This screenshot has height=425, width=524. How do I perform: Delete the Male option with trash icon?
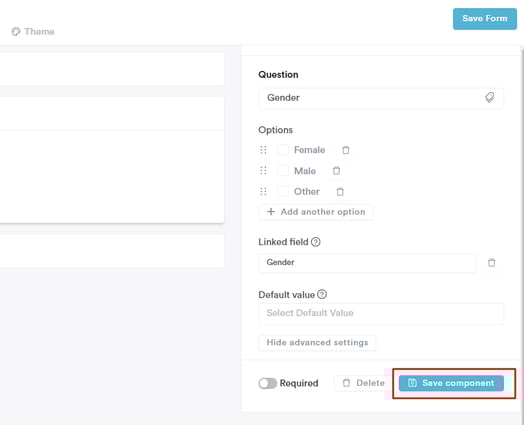pyautogui.click(x=337, y=171)
